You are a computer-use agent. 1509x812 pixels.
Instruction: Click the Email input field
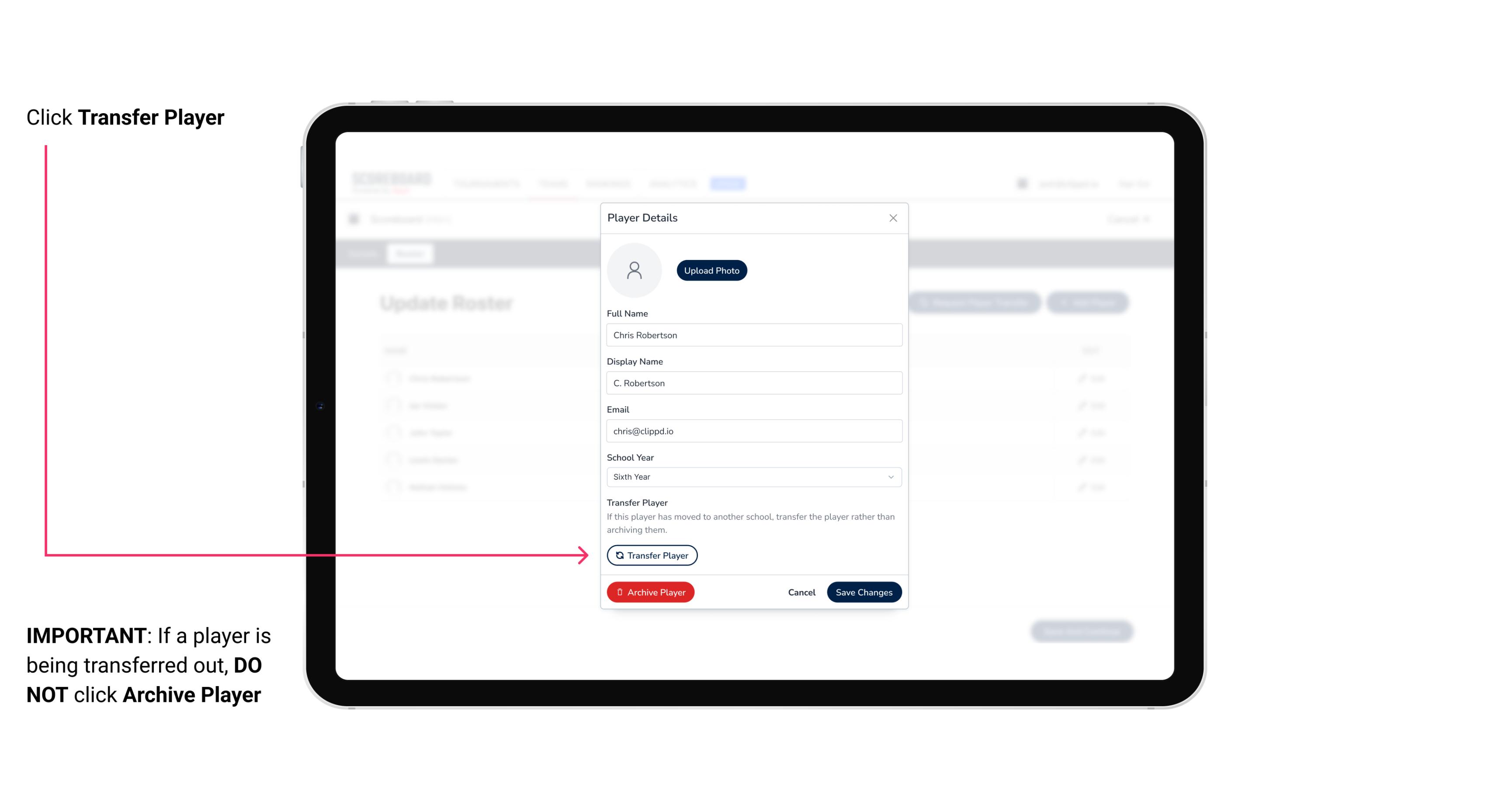click(753, 430)
